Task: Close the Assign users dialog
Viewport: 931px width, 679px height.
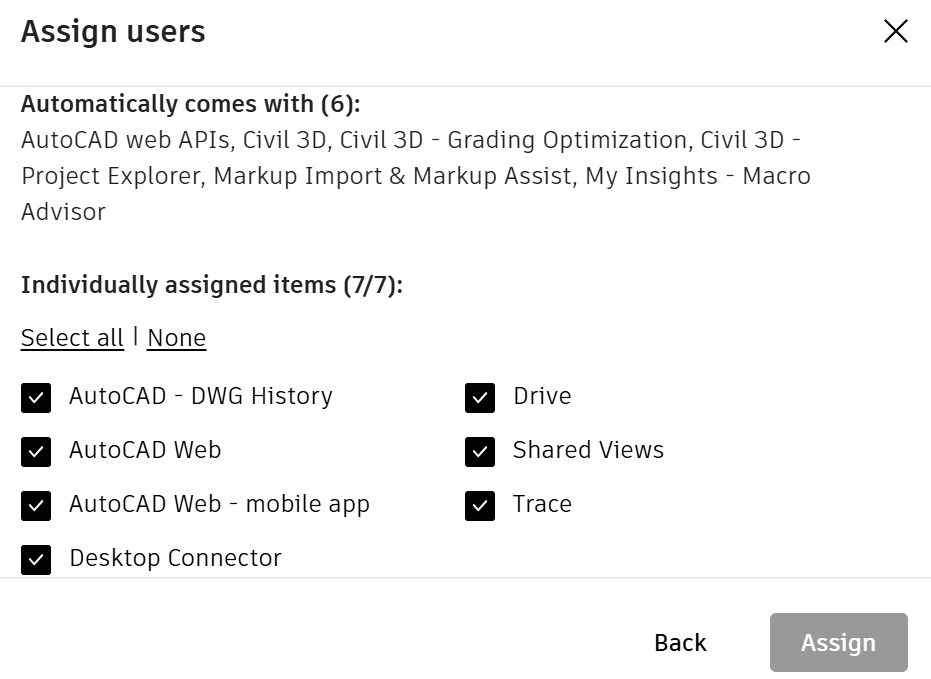Action: (x=895, y=31)
